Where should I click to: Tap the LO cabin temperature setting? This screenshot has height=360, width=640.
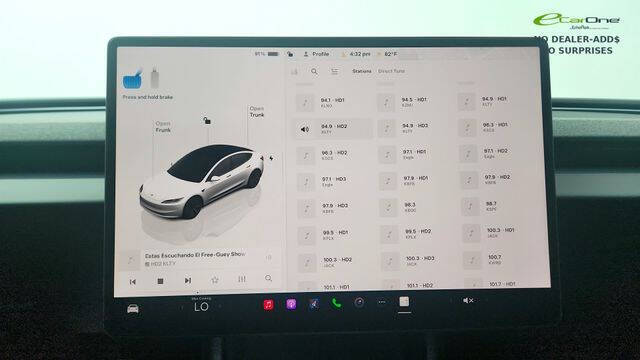click(201, 307)
